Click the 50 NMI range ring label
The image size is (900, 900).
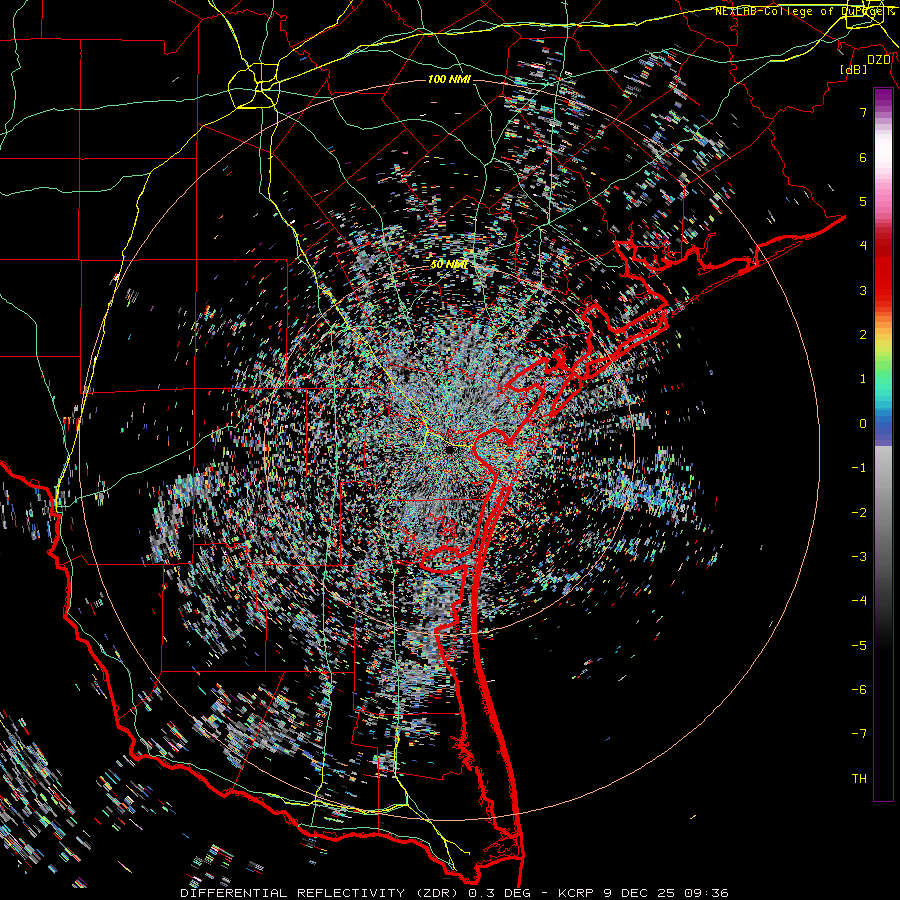(x=449, y=265)
